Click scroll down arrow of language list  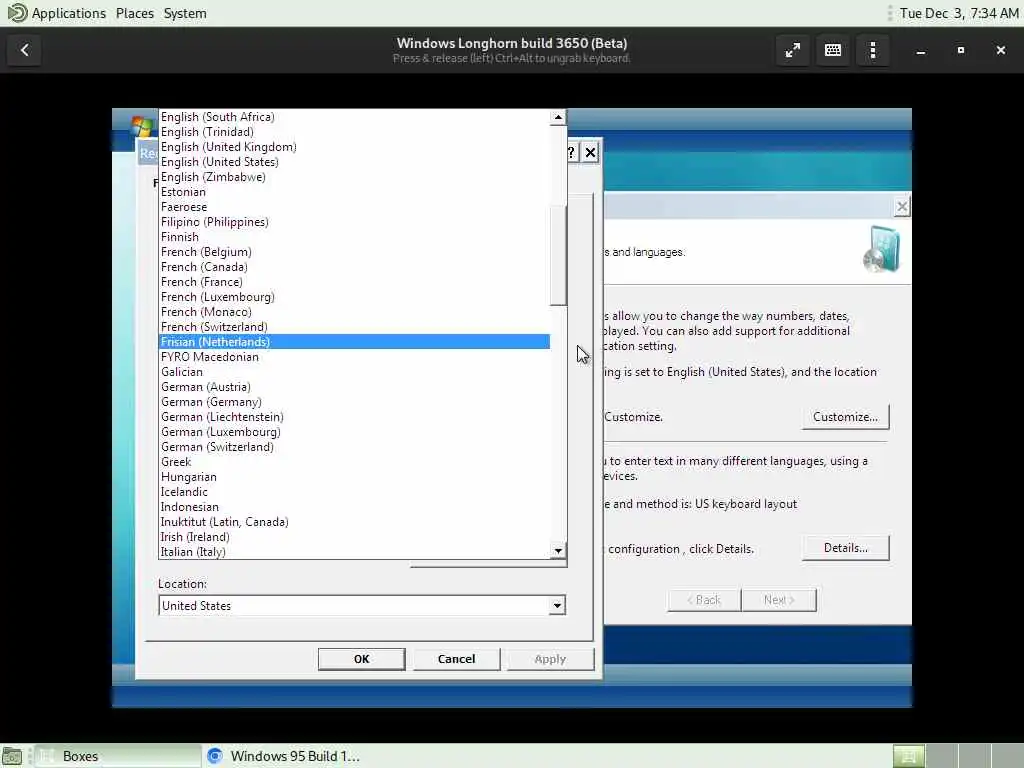click(558, 551)
